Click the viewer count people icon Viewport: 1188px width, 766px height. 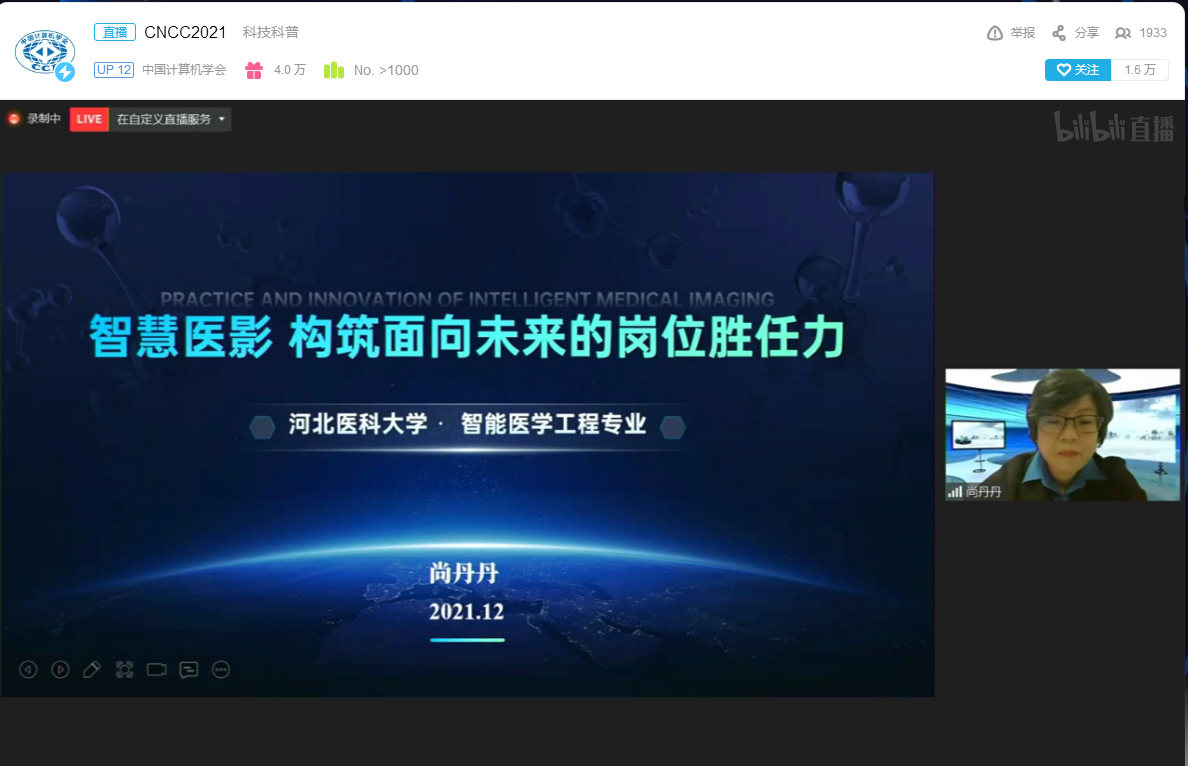coord(1123,33)
